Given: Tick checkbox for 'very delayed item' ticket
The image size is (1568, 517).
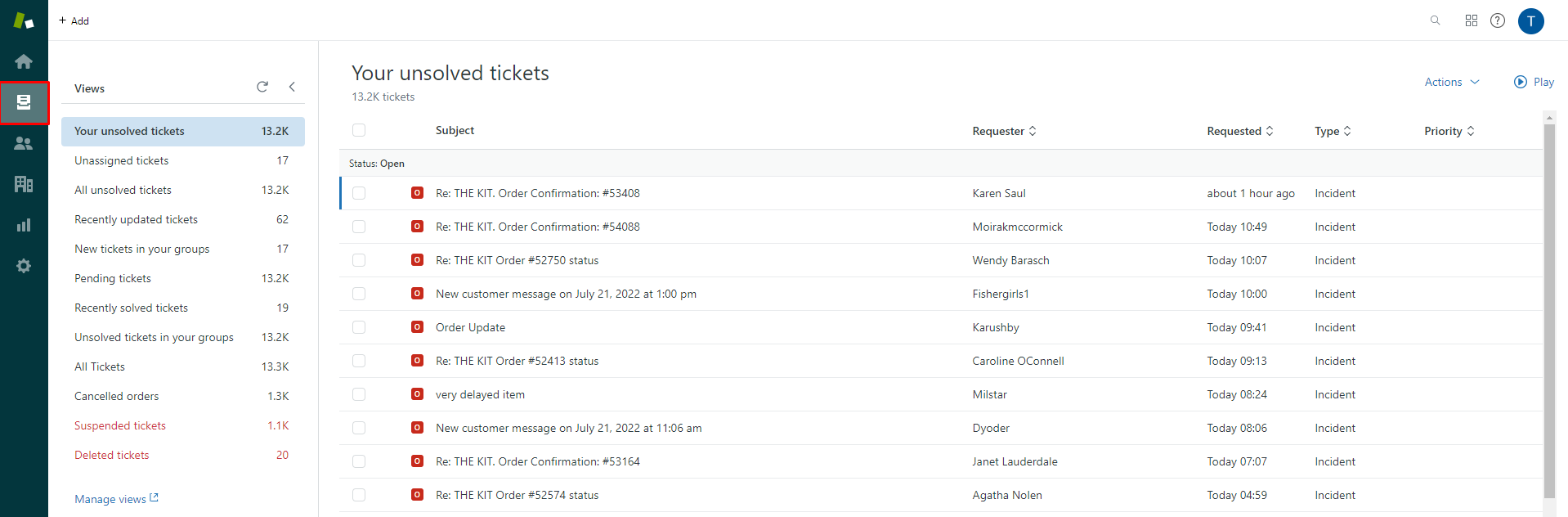Looking at the screenshot, I should tap(359, 394).
